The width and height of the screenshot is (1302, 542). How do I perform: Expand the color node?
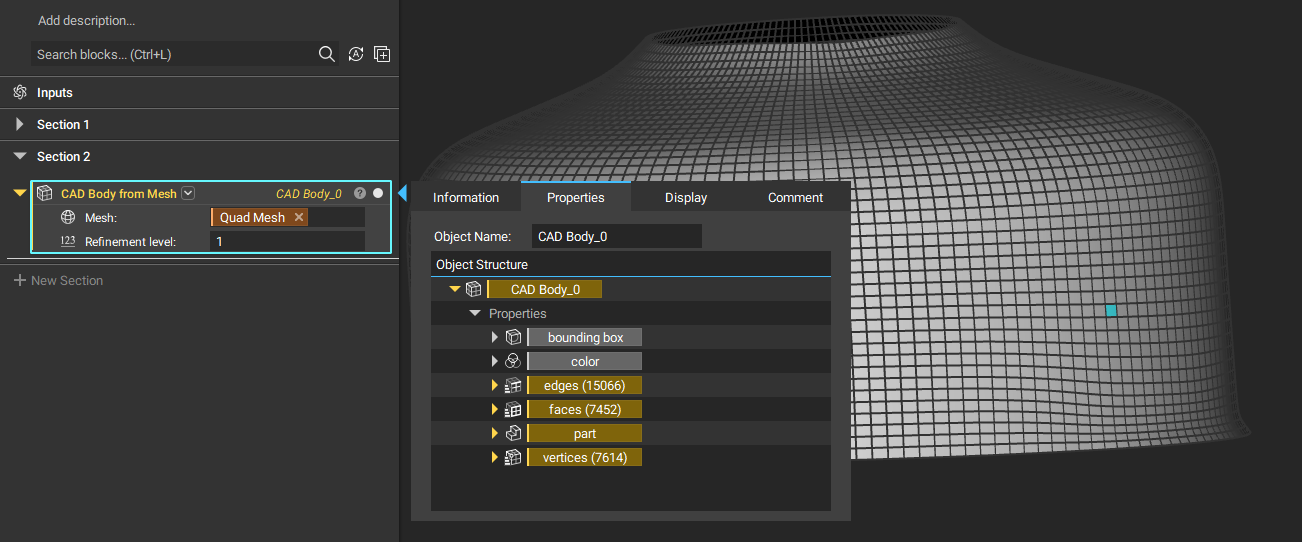(x=494, y=361)
